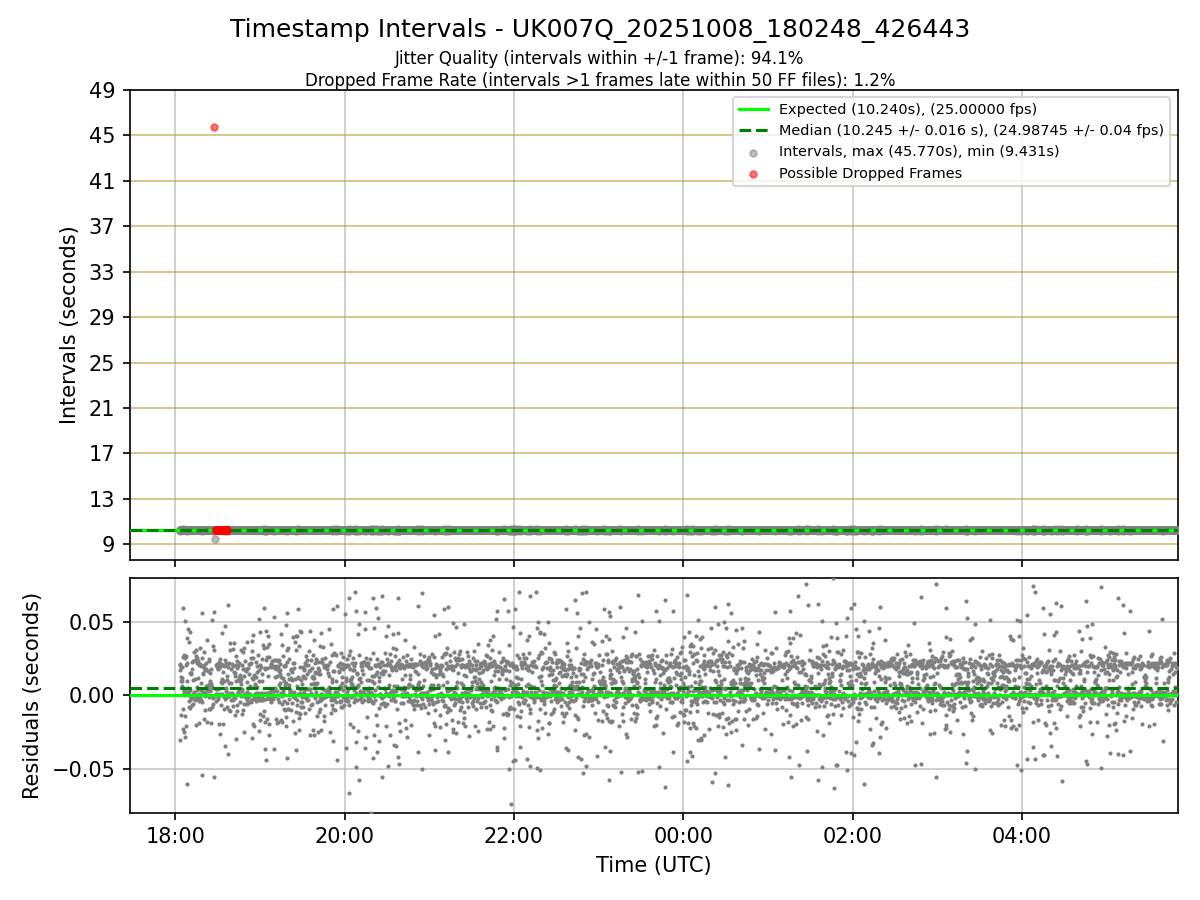Click the 'Time (UTC)' x-axis label
Viewport: 1200px width, 900px height.
(x=654, y=865)
